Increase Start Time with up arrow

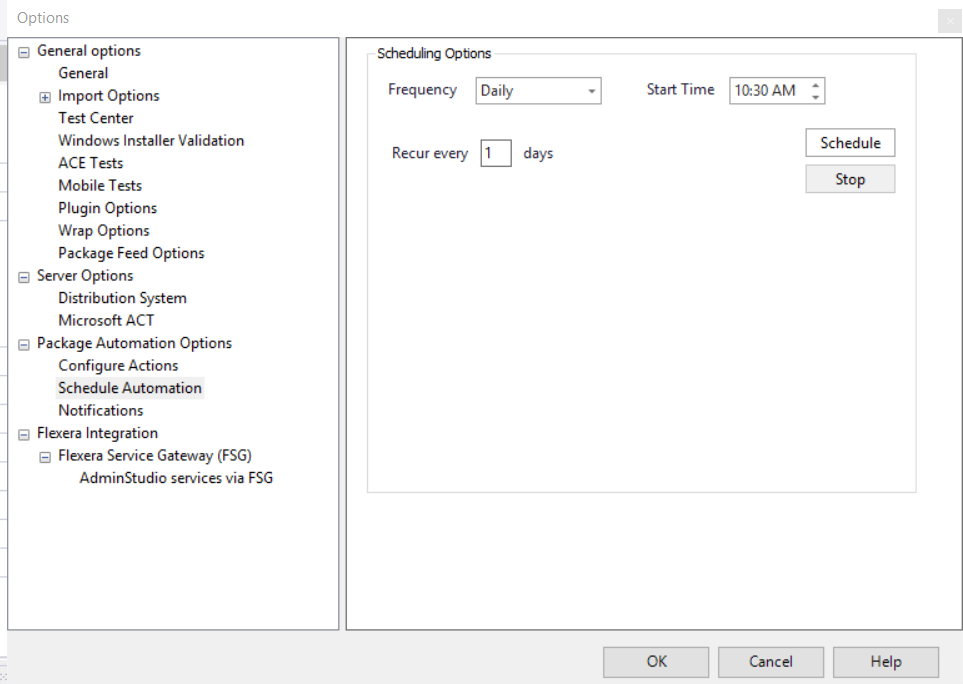(x=816, y=85)
